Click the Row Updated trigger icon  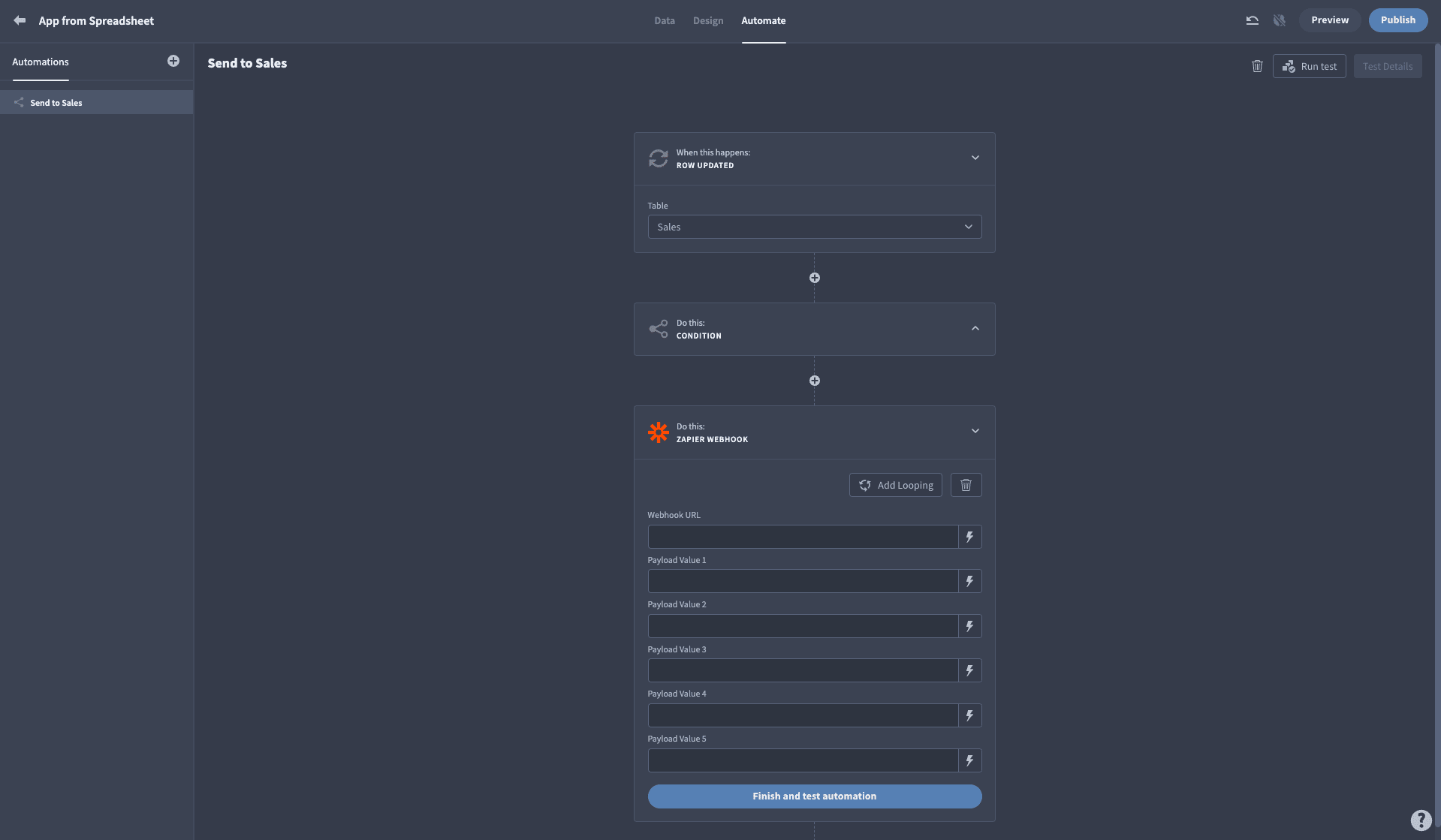click(659, 158)
